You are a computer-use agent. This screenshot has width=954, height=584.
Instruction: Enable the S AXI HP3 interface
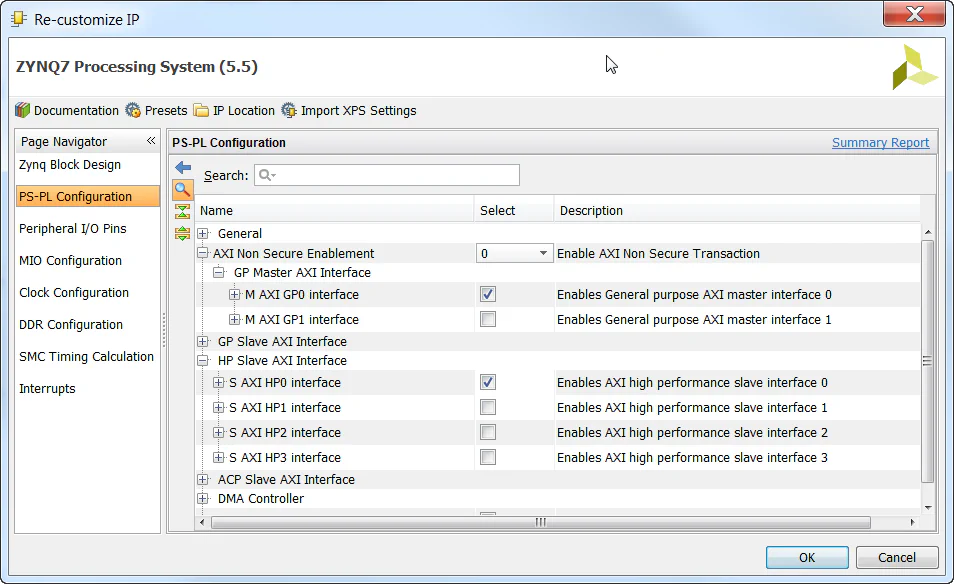[x=487, y=457]
